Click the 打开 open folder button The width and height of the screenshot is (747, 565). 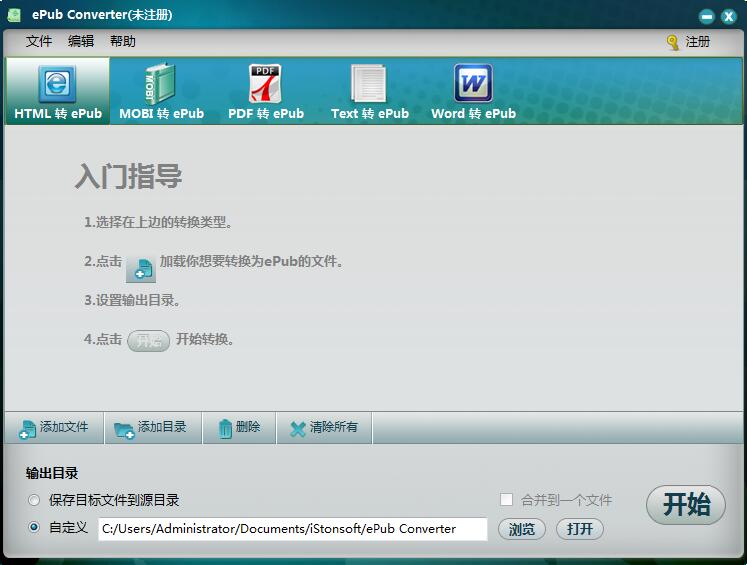click(x=580, y=529)
